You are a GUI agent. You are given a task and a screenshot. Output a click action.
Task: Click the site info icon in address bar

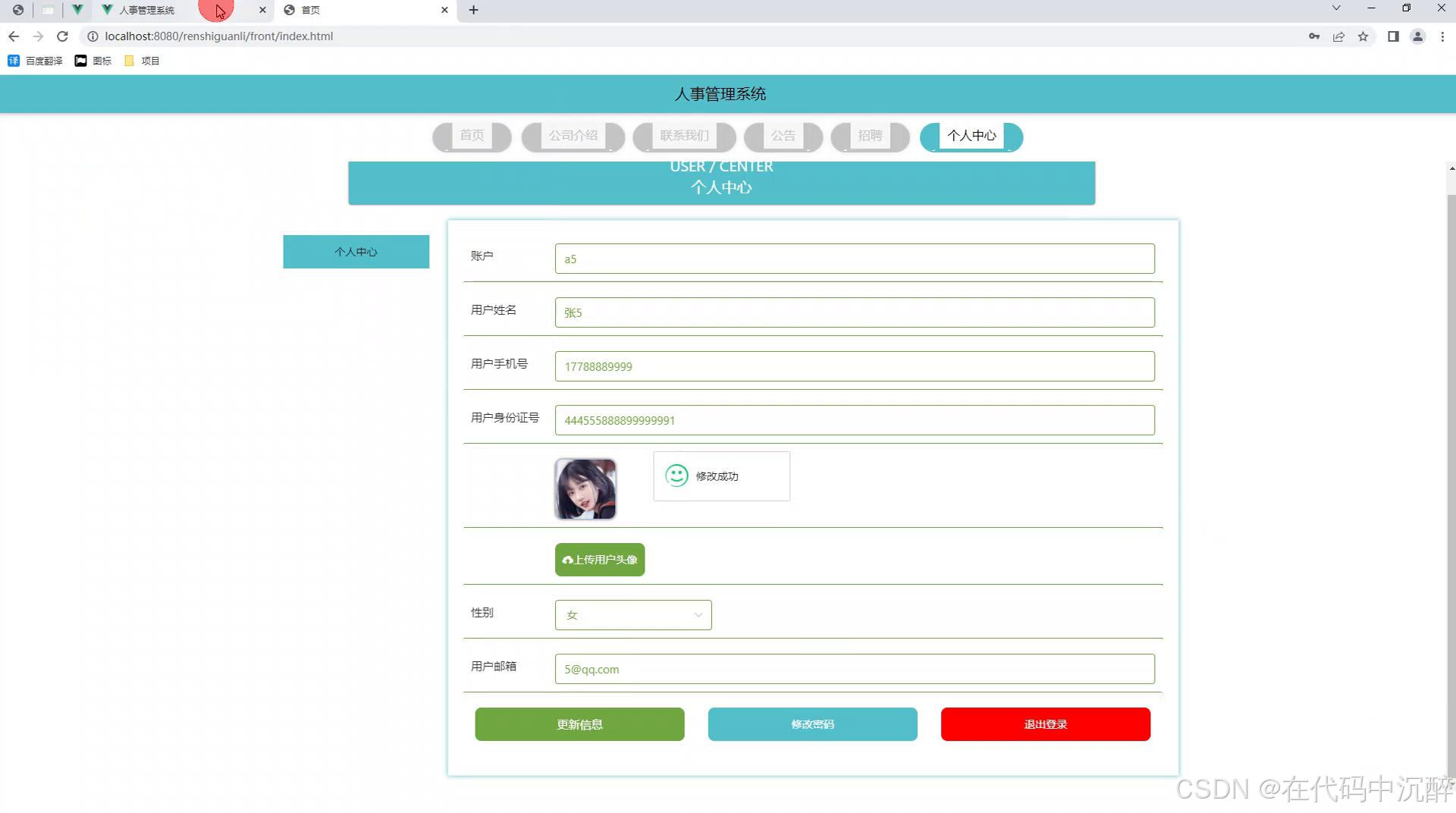point(91,36)
